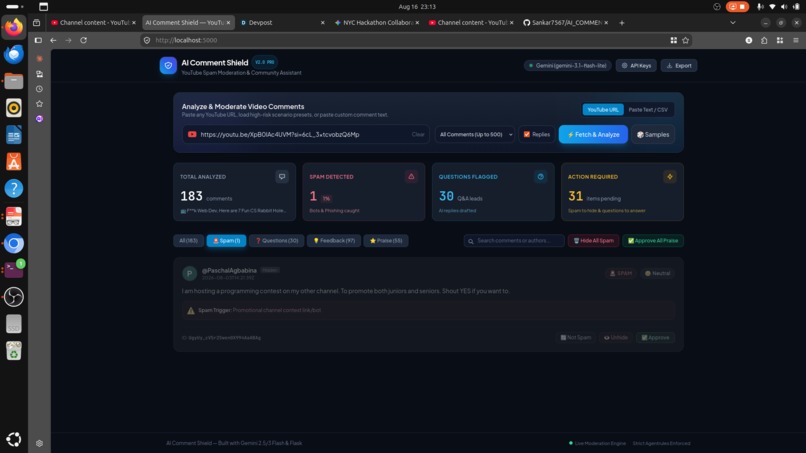Click the localhost:5000 address bar
The width and height of the screenshot is (806, 453).
406,40
